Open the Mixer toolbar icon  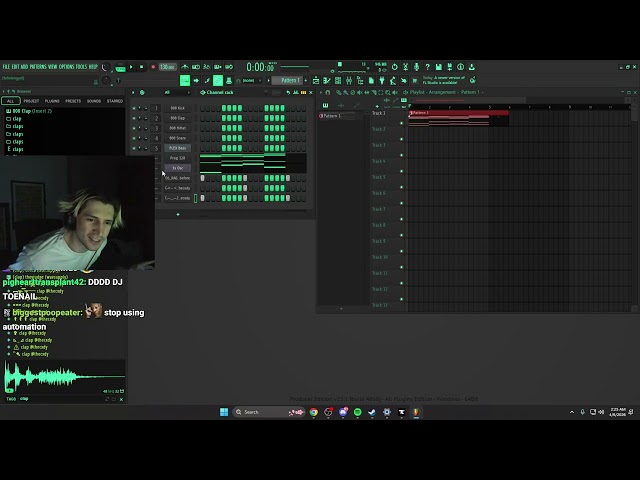tap(349, 80)
